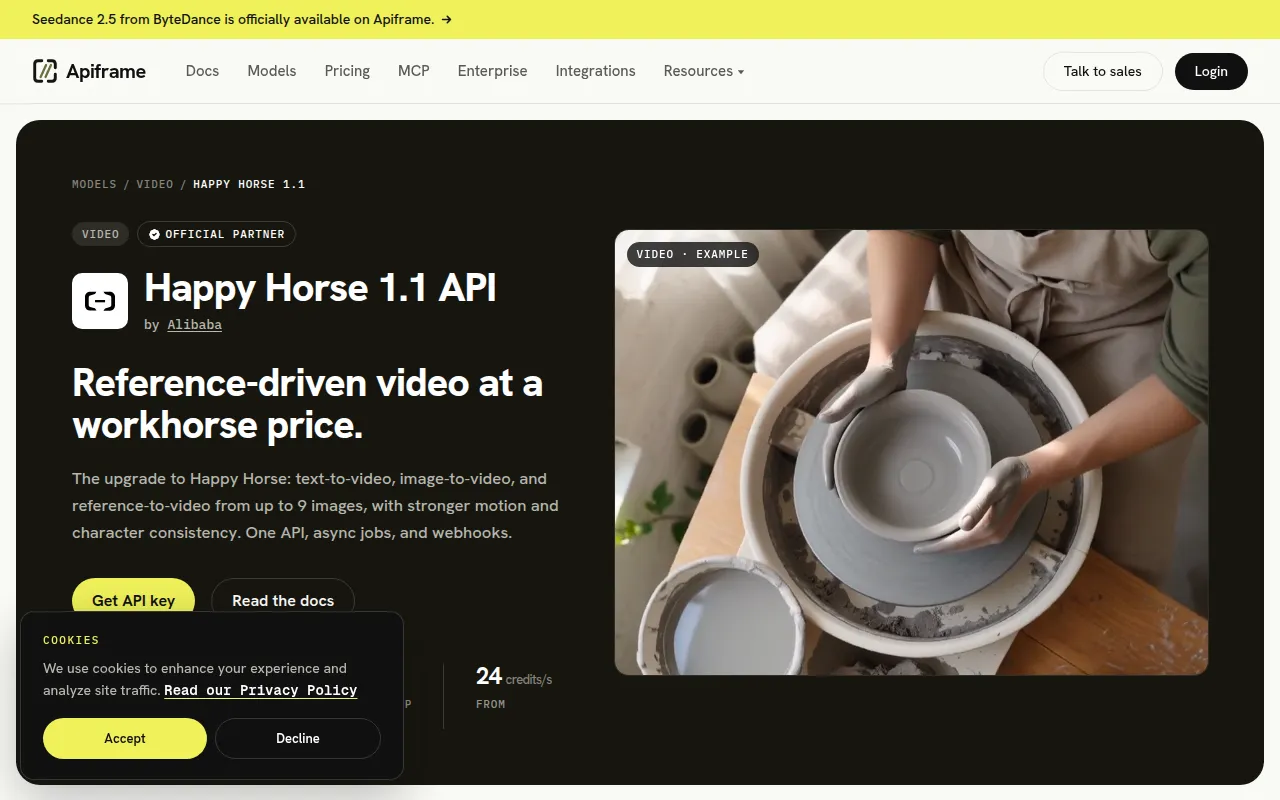Open the Docs menu item
The height and width of the screenshot is (800, 1280).
click(202, 71)
